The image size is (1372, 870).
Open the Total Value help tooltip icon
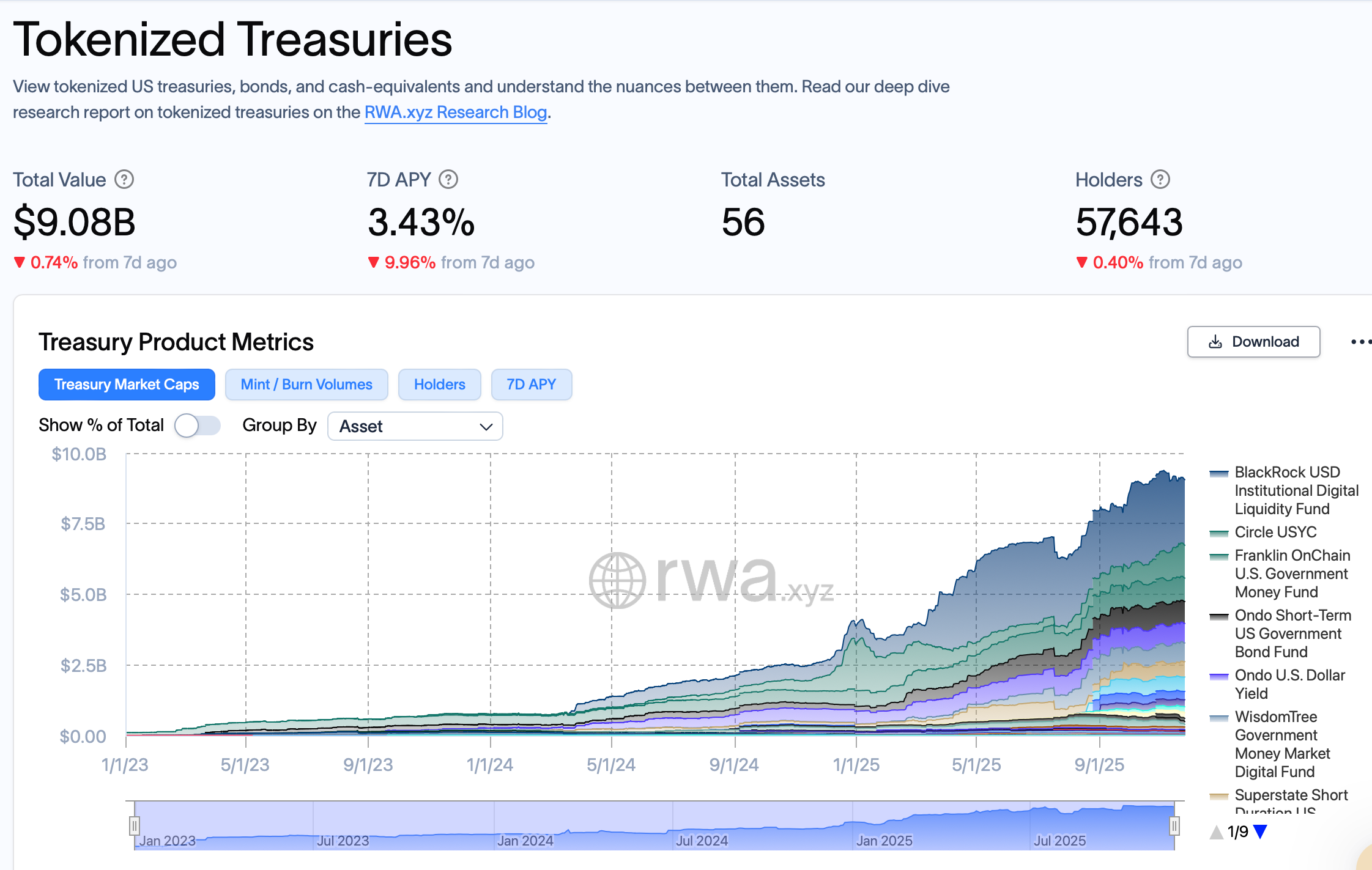coord(124,179)
